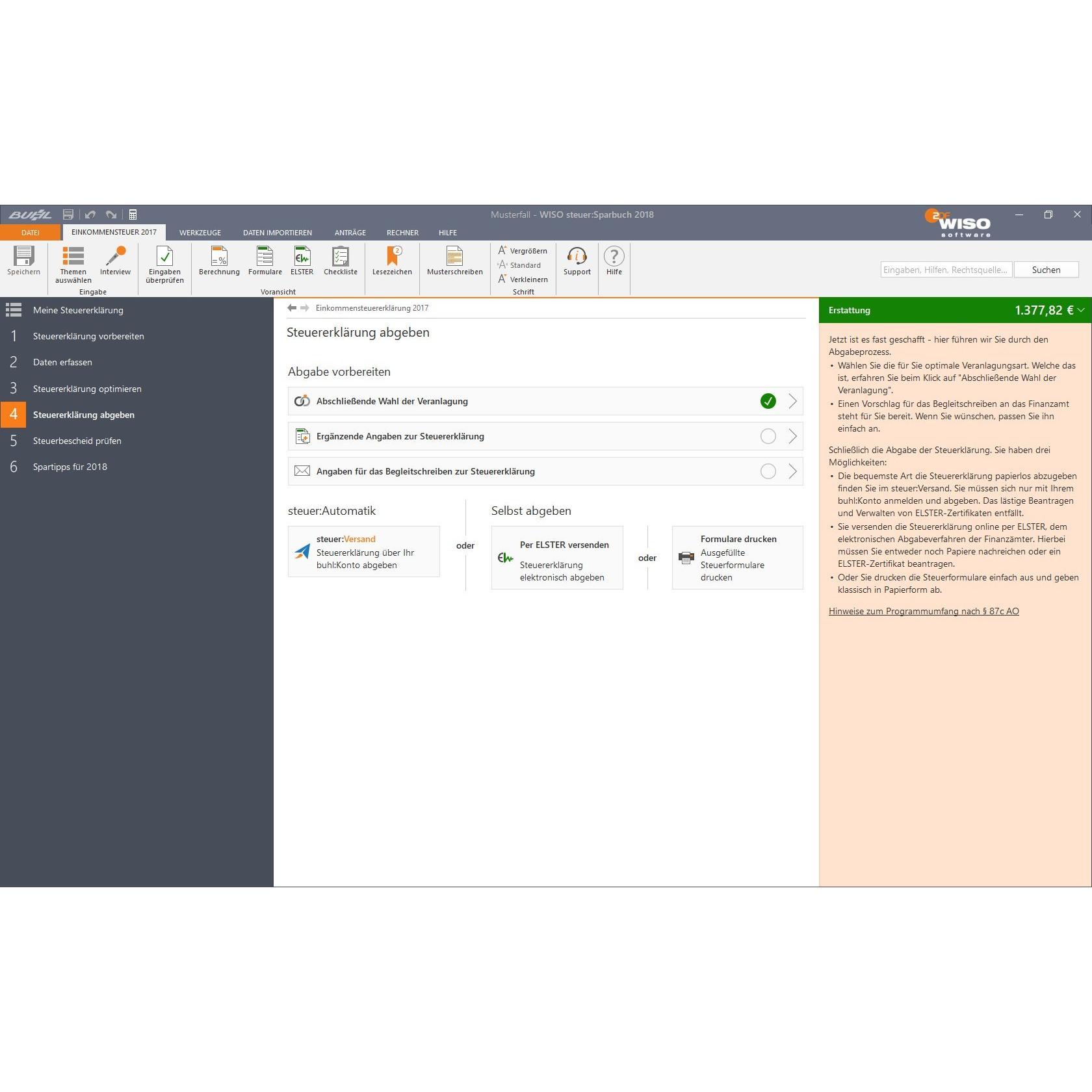Click the undo arrow in title bar

(90, 214)
